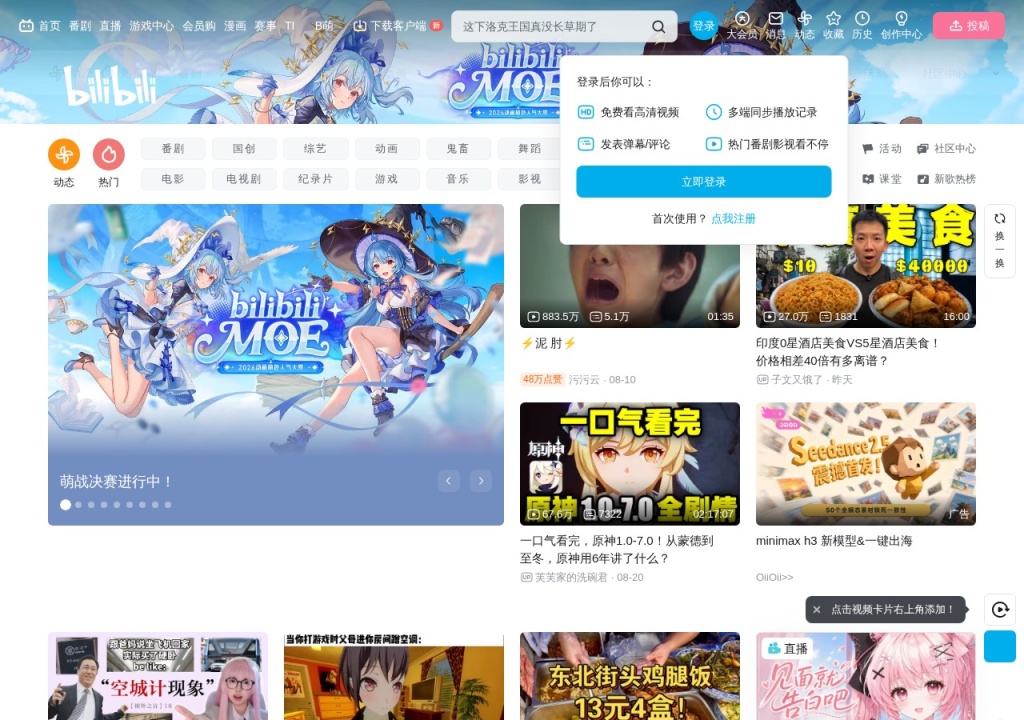Image resolution: width=1024 pixels, height=720 pixels.
Task: Open the 番剧 category tab
Action: coord(173,149)
